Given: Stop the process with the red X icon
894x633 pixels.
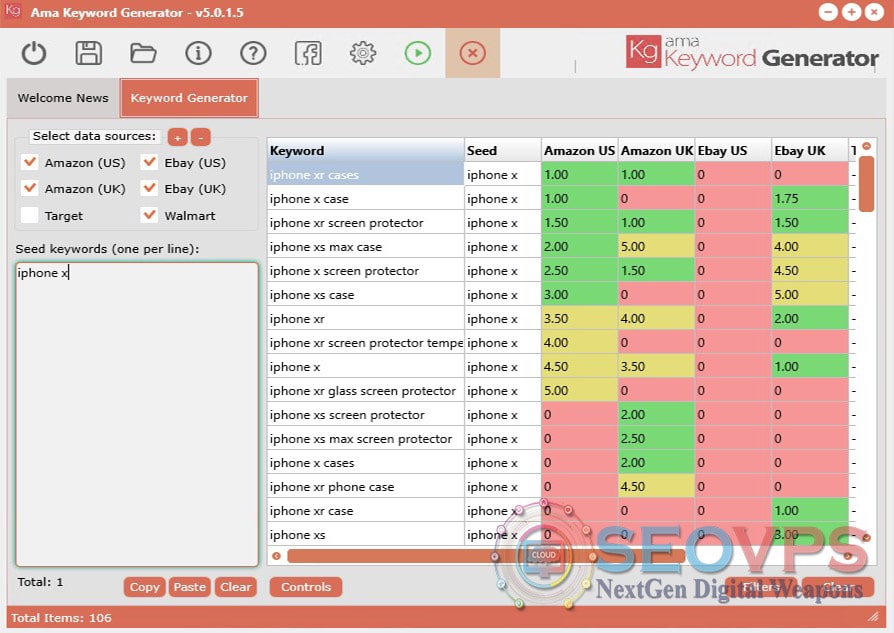Looking at the screenshot, I should 472,54.
